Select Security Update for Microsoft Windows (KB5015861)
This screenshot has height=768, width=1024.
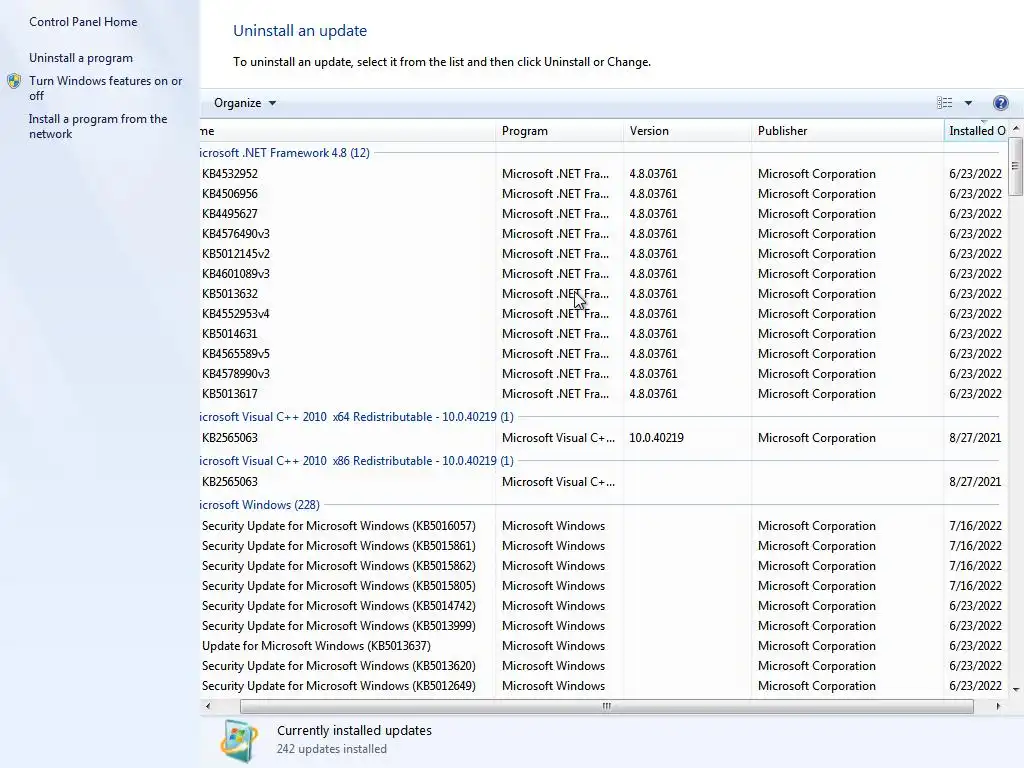pos(604,546)
